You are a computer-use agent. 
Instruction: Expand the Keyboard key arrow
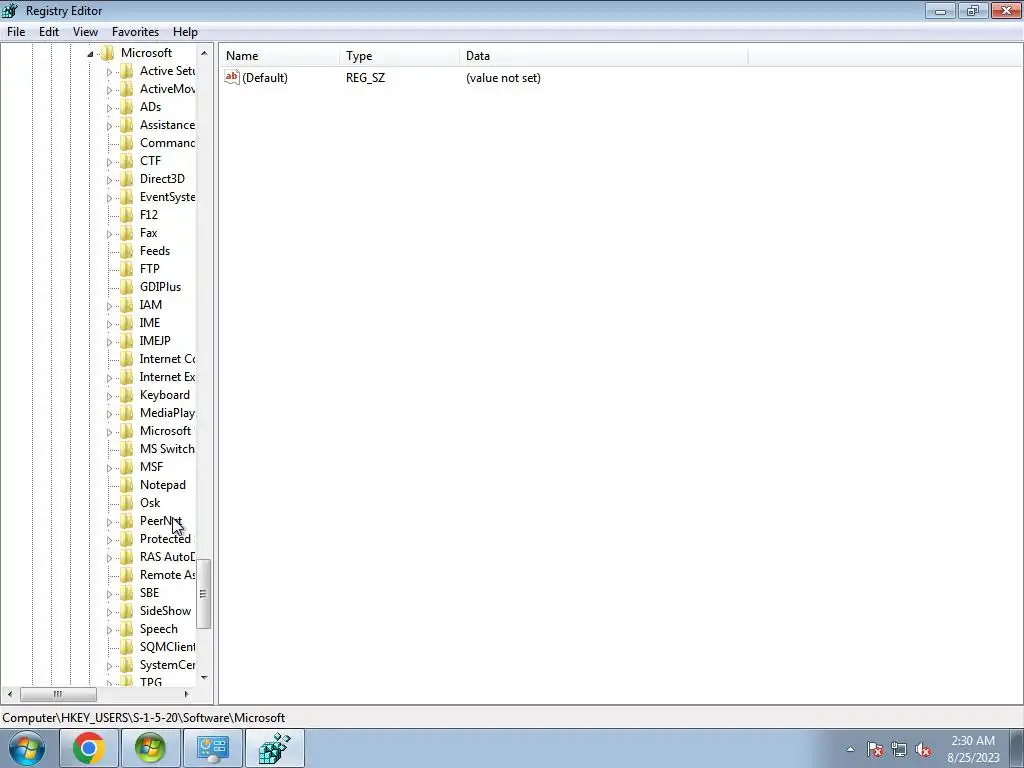(109, 396)
